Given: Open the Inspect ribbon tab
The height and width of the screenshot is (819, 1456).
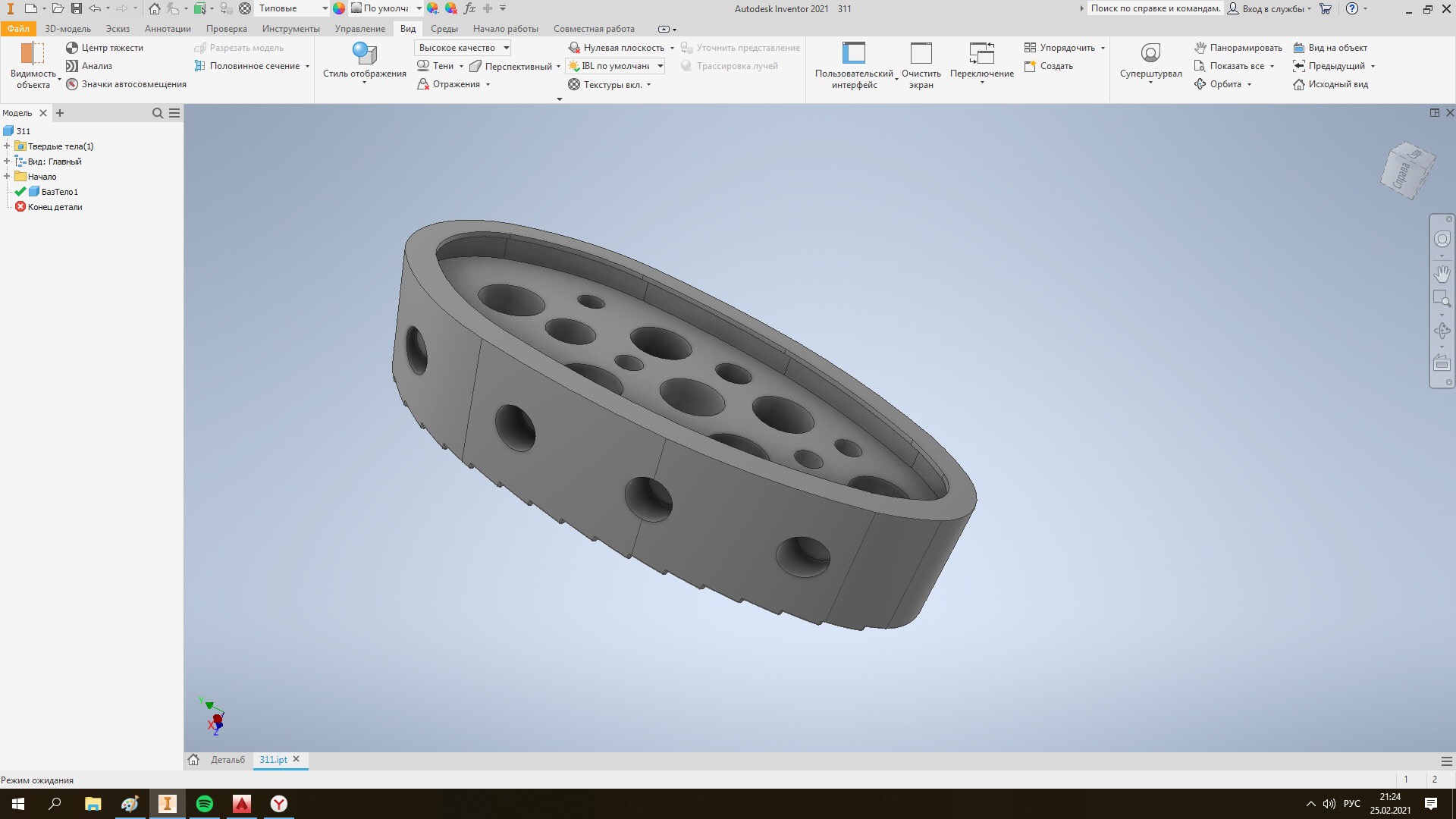Looking at the screenshot, I should [x=226, y=29].
